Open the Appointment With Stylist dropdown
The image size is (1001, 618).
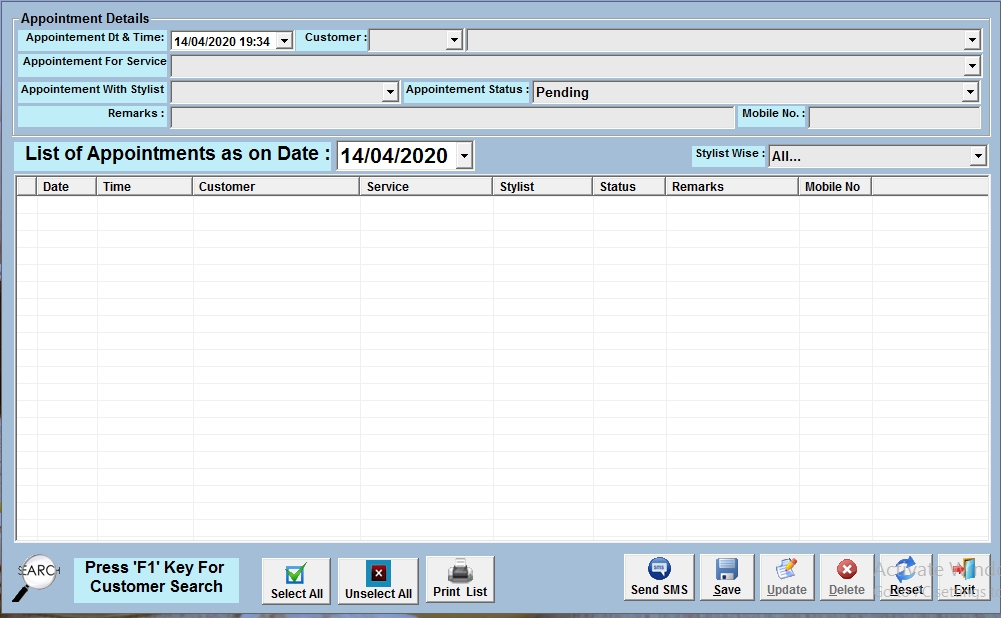pos(390,92)
